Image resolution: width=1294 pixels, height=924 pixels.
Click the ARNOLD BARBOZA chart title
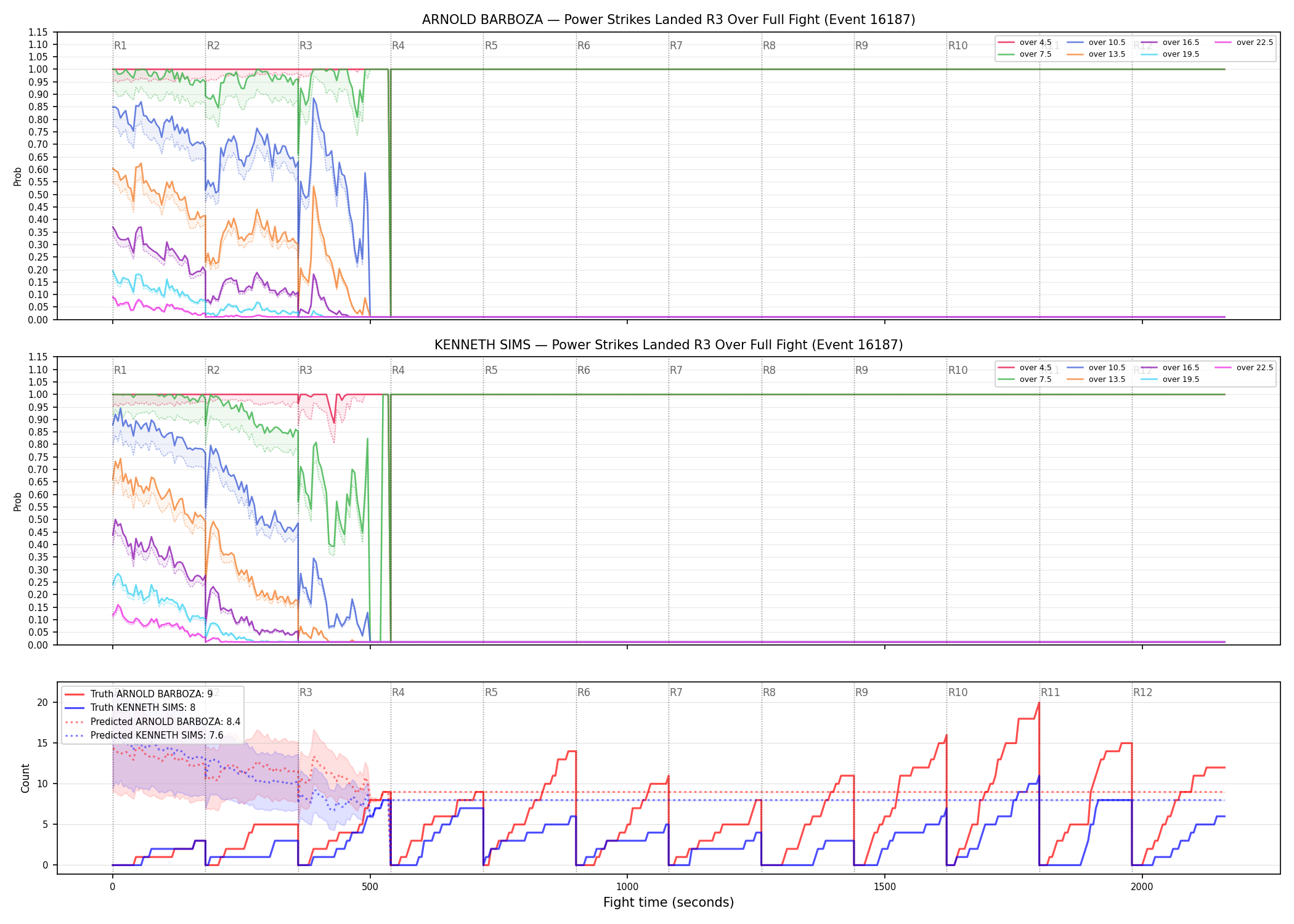click(x=669, y=20)
